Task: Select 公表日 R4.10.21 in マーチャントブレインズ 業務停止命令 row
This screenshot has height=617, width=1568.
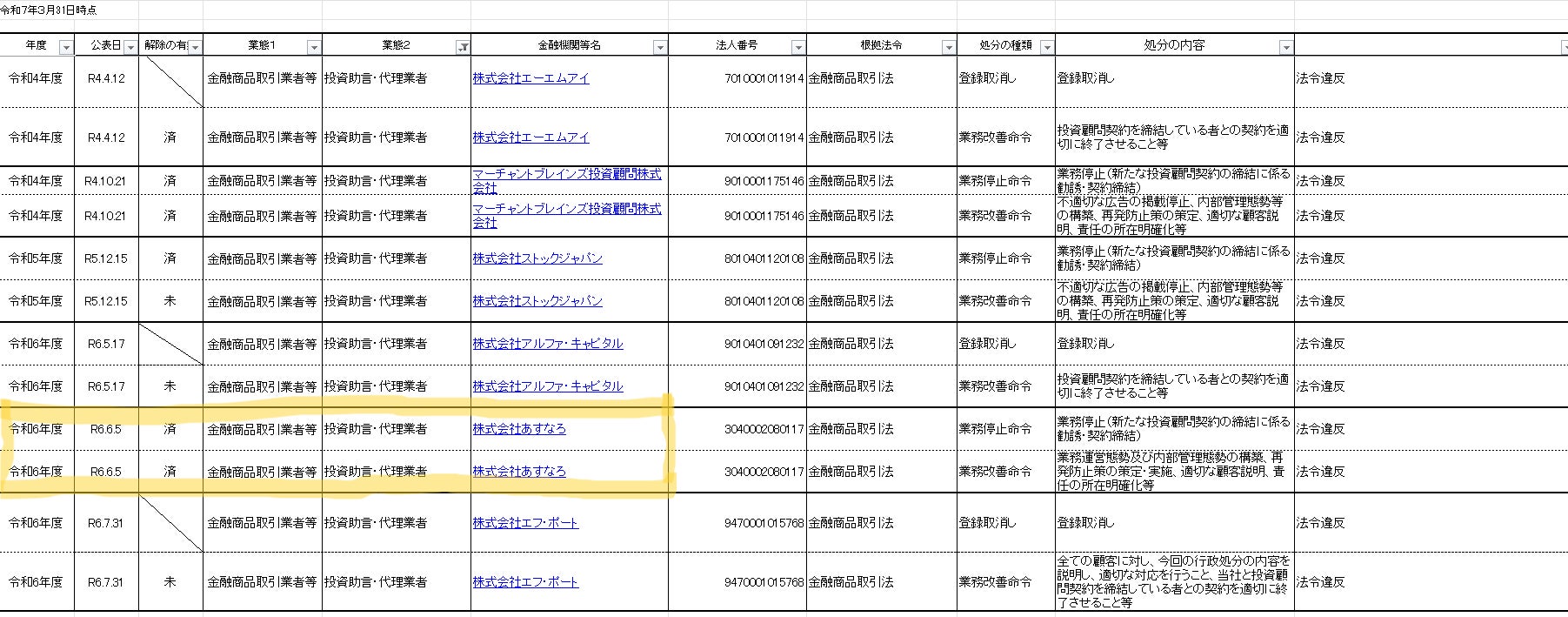Action: 106,181
